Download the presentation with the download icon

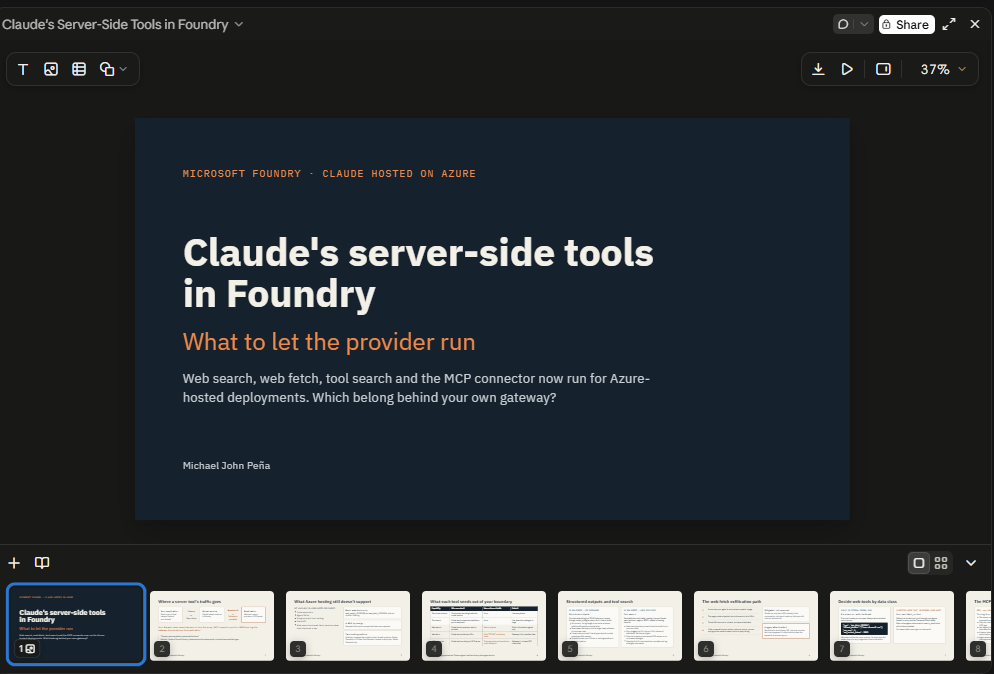[x=818, y=69]
